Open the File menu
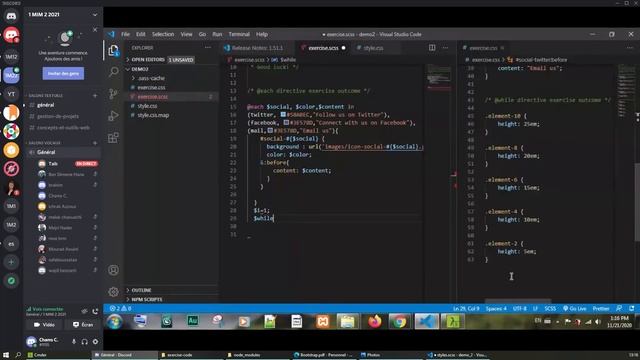 pos(125,34)
